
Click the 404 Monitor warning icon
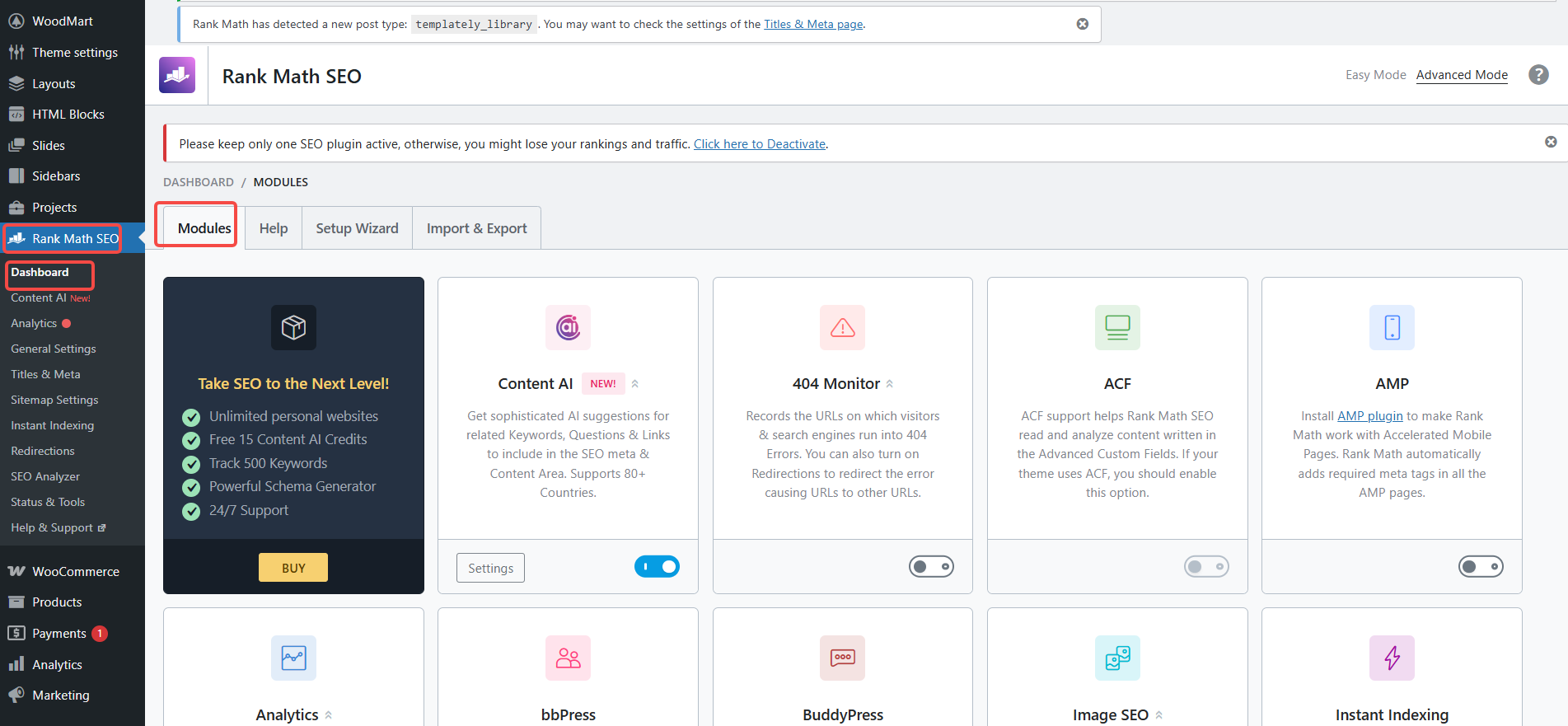842,327
